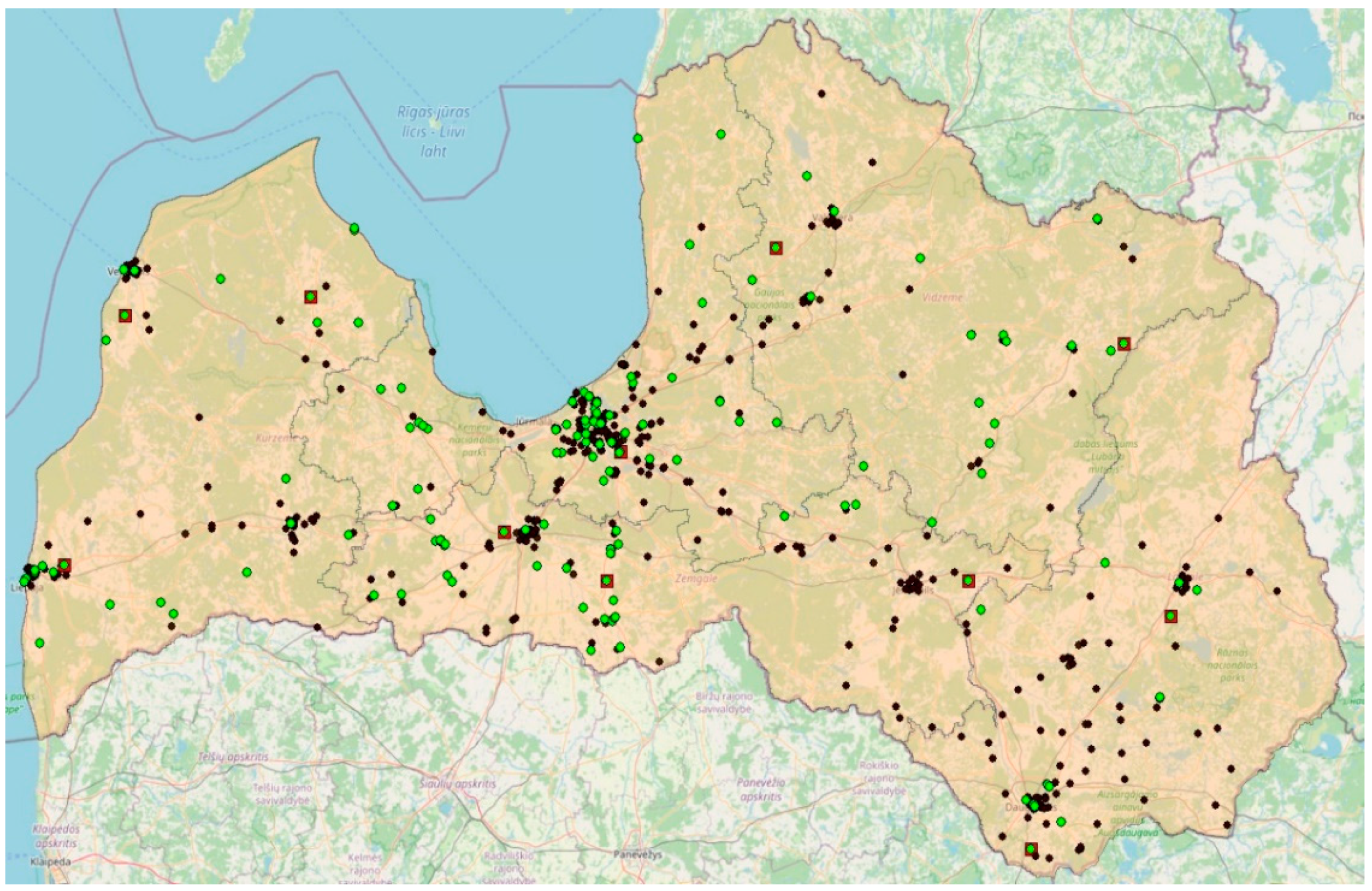This screenshot has width=1372, height=891.
Task: Click the 'Rīgas jūras līcis - Liivi laht' label
Action: 433,131
